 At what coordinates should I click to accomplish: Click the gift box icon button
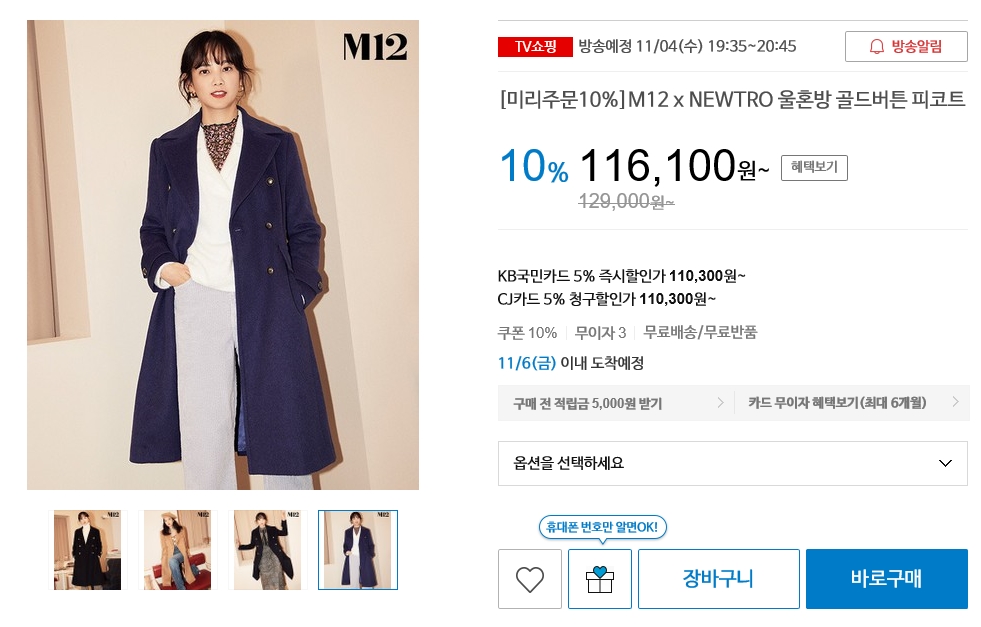tap(599, 579)
